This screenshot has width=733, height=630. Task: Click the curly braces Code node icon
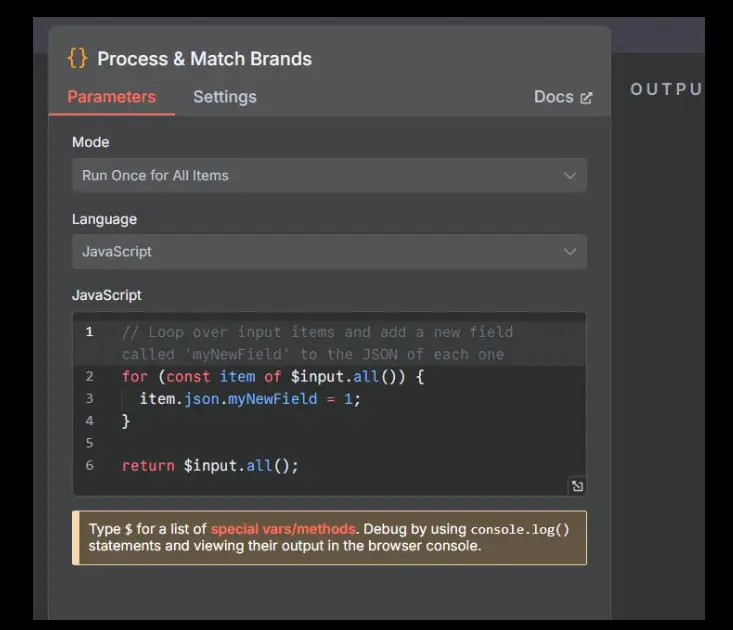(77, 58)
